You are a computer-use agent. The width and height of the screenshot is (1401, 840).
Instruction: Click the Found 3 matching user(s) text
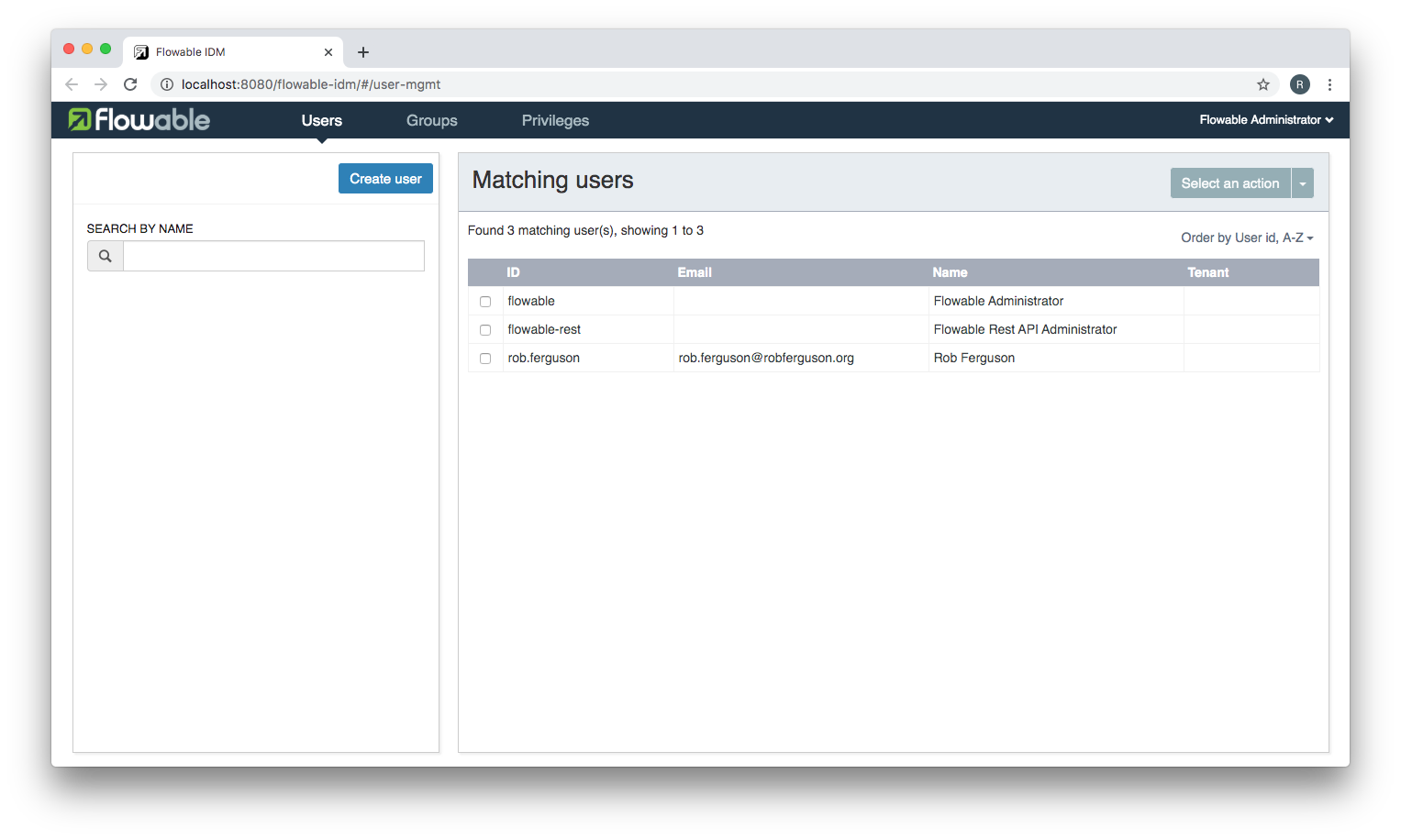(585, 230)
